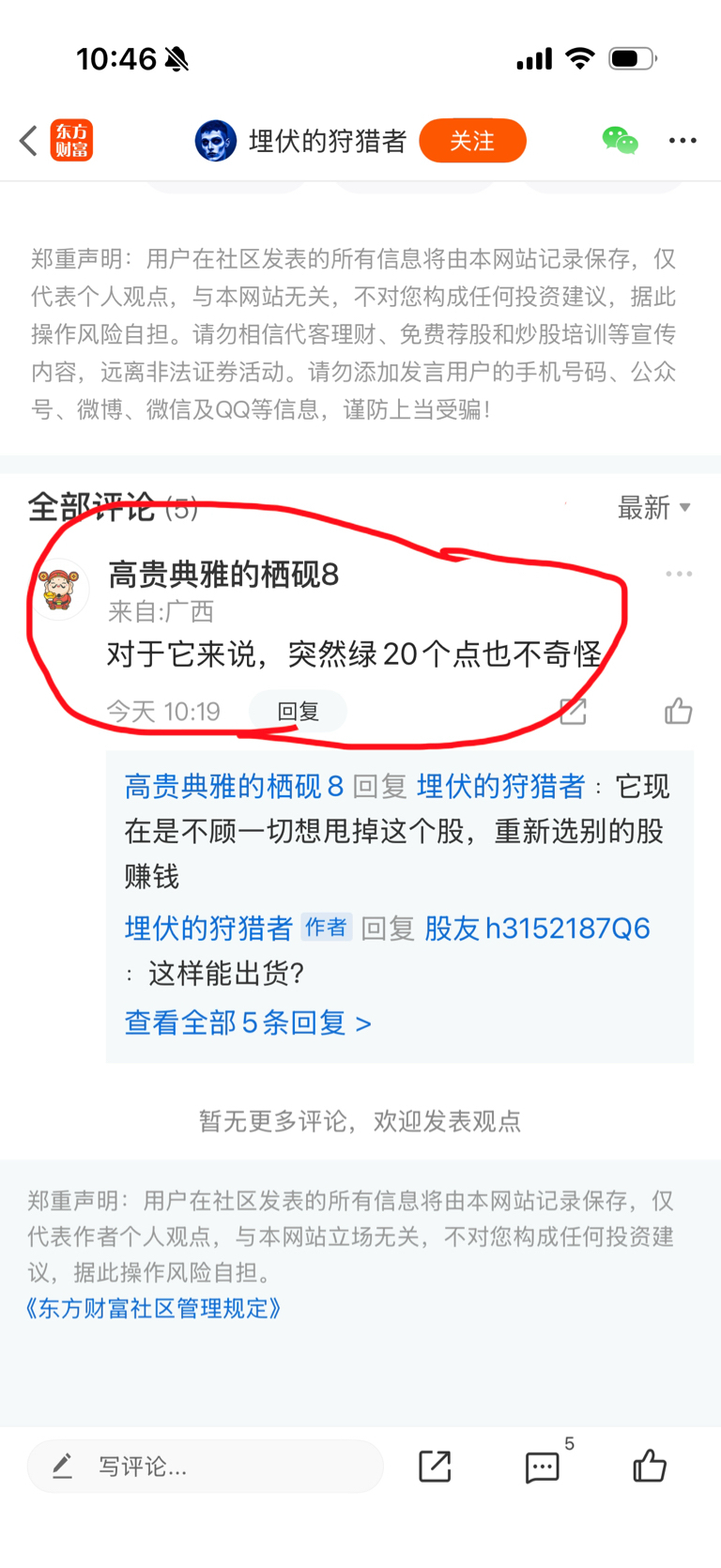The image size is (721, 1568).
Task: Open commenter 高贵典雅的栖砚8's avatar
Action: tap(62, 589)
